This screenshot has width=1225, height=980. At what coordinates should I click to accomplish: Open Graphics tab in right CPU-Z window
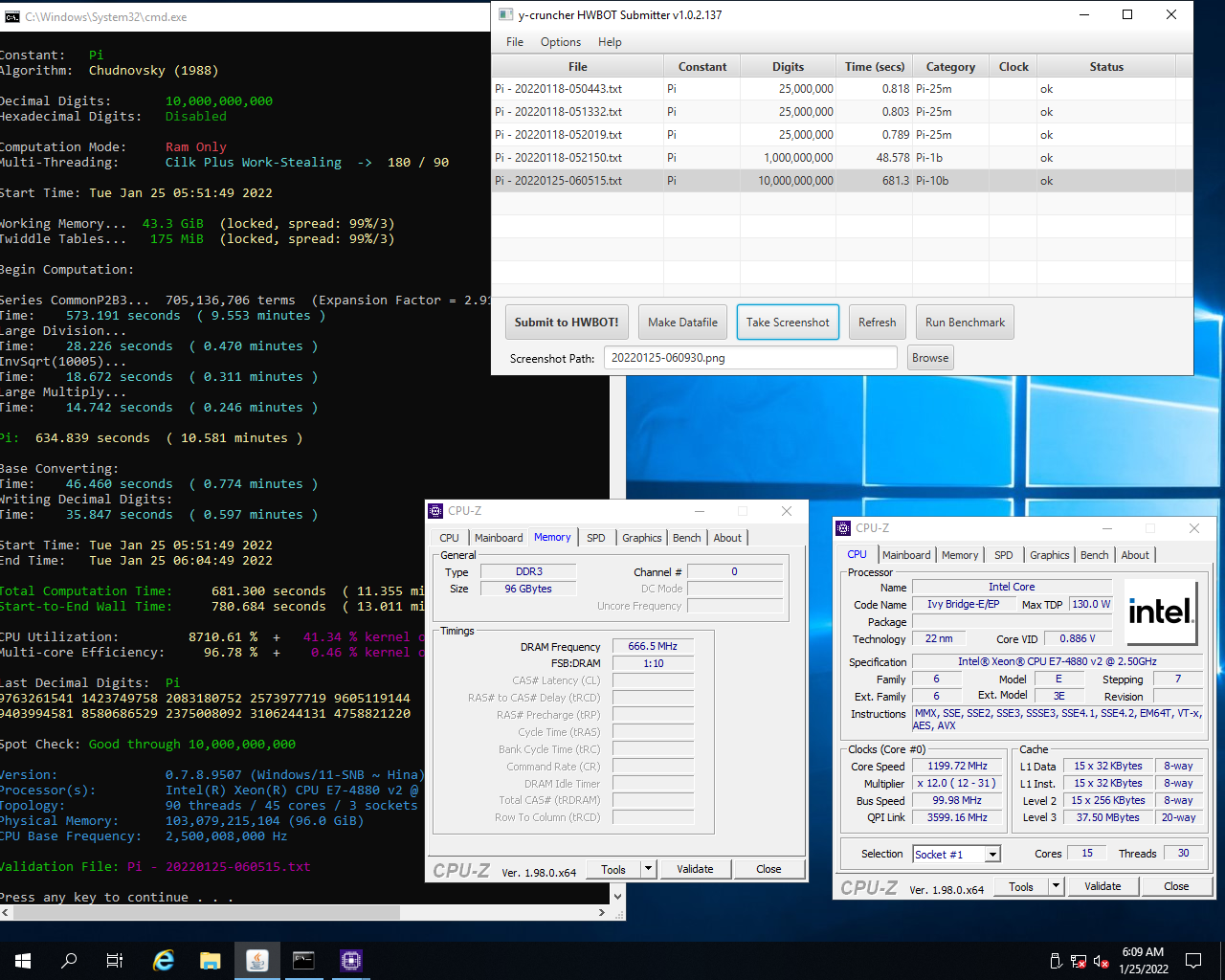click(1050, 555)
